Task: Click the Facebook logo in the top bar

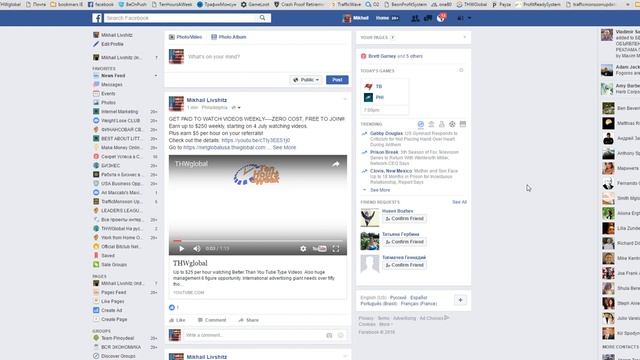Action: (97, 18)
